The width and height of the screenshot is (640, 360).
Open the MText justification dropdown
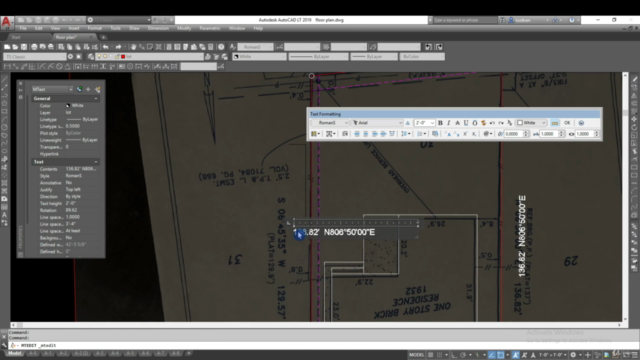(x=331, y=134)
